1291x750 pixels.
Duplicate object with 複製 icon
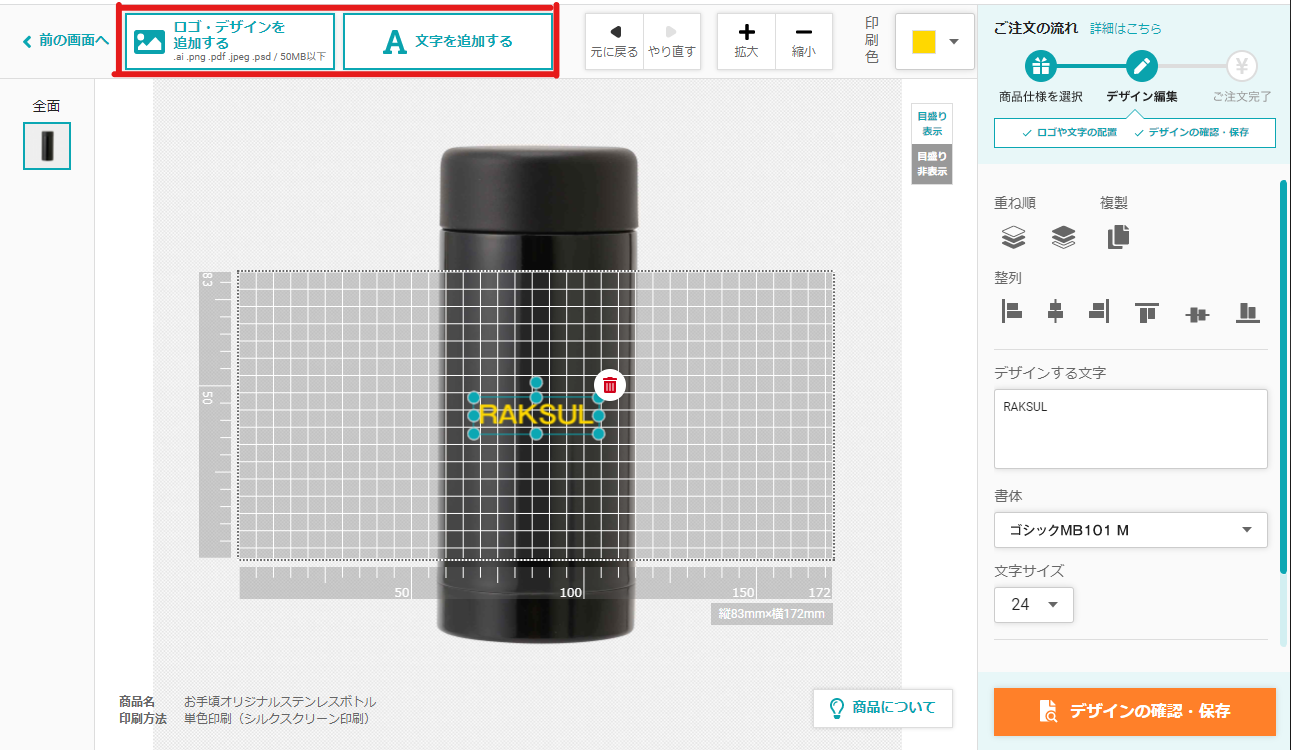1118,237
